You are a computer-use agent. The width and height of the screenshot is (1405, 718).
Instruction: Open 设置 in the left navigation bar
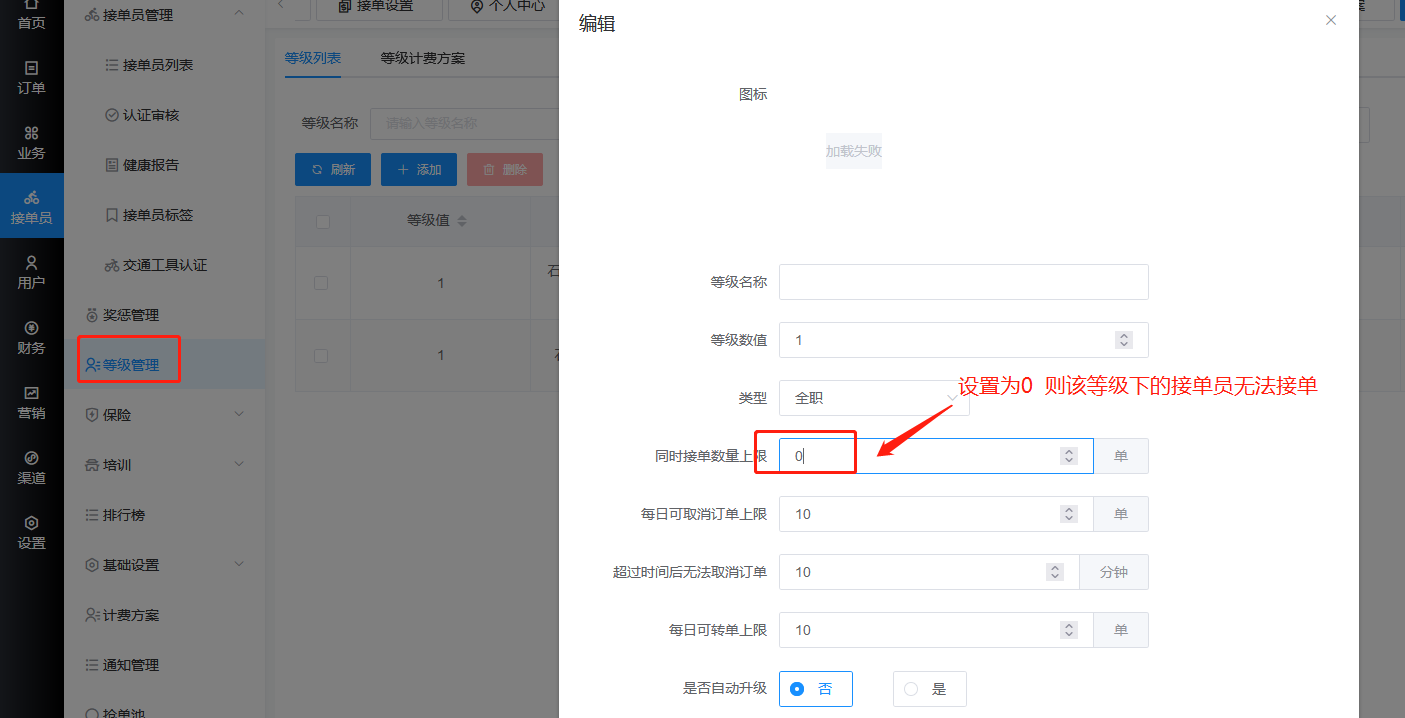31,533
